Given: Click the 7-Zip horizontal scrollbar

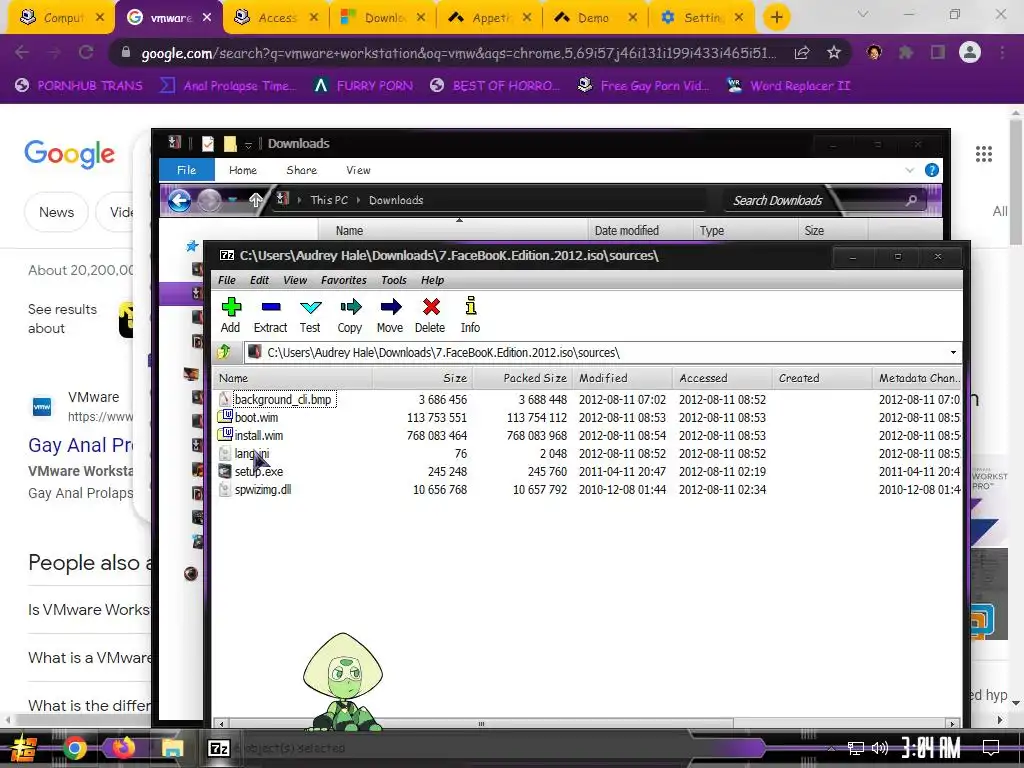Looking at the screenshot, I should [x=481, y=724].
